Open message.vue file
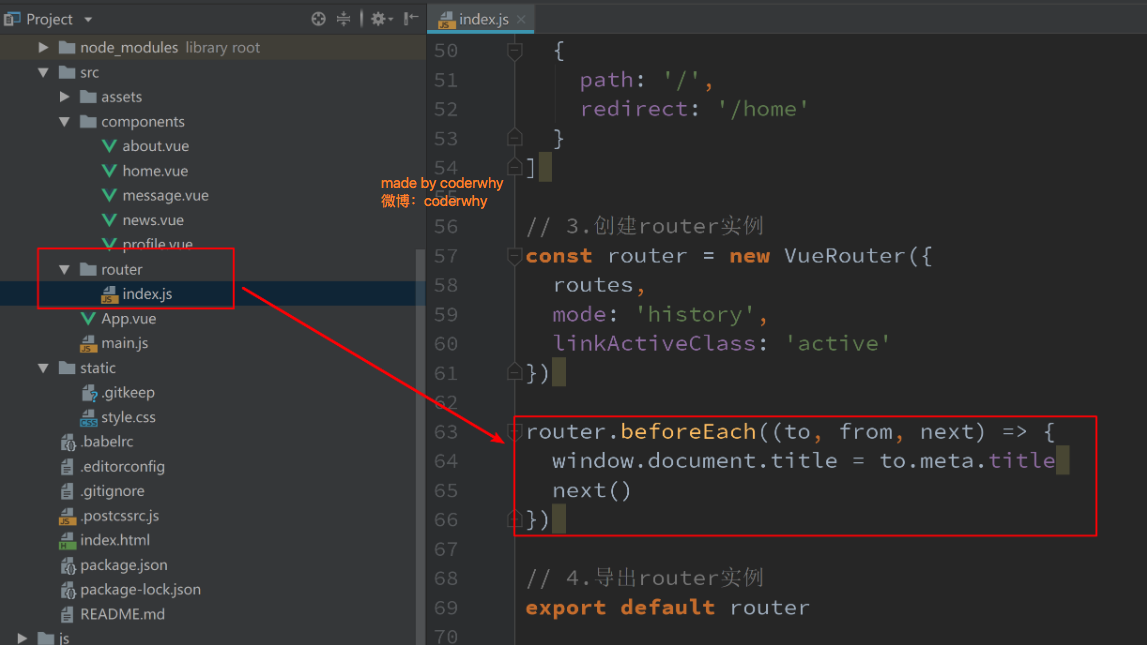Viewport: 1147px width, 645px height. (x=165, y=195)
